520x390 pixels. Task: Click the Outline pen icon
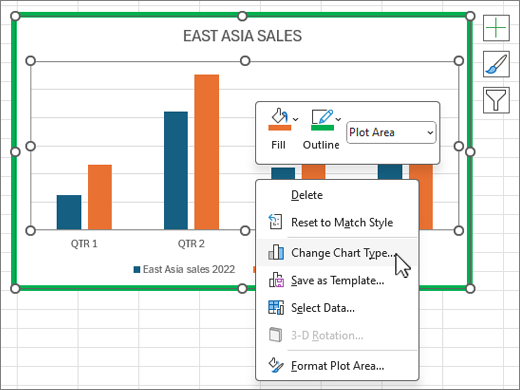click(x=322, y=116)
